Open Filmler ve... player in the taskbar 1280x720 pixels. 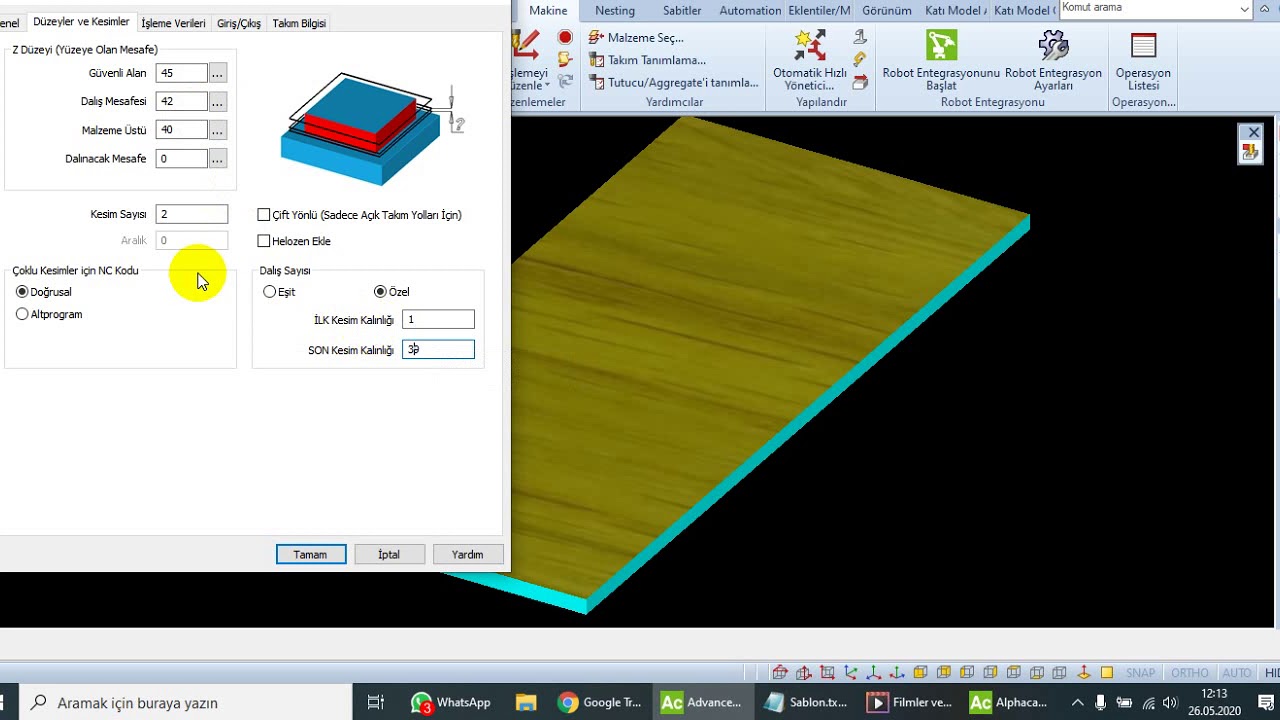(909, 702)
